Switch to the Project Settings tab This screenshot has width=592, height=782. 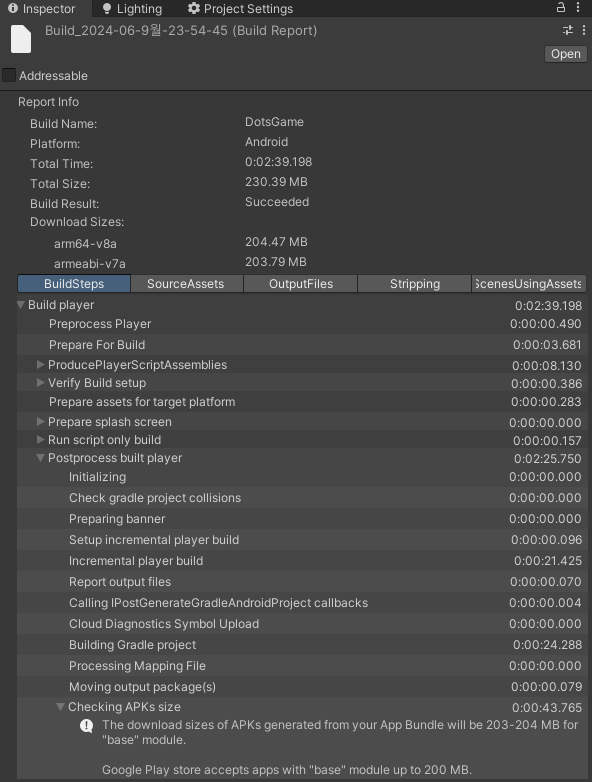(240, 8)
